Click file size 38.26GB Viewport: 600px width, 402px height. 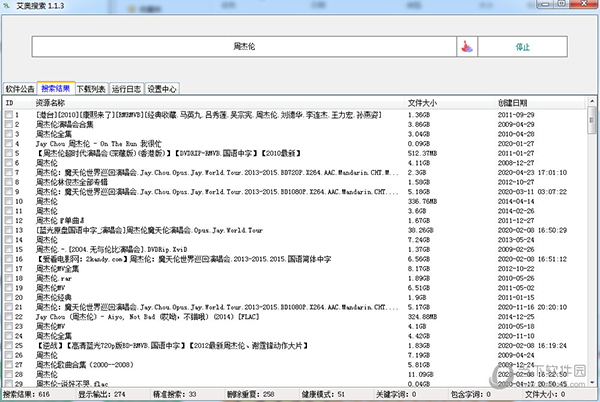419,230
